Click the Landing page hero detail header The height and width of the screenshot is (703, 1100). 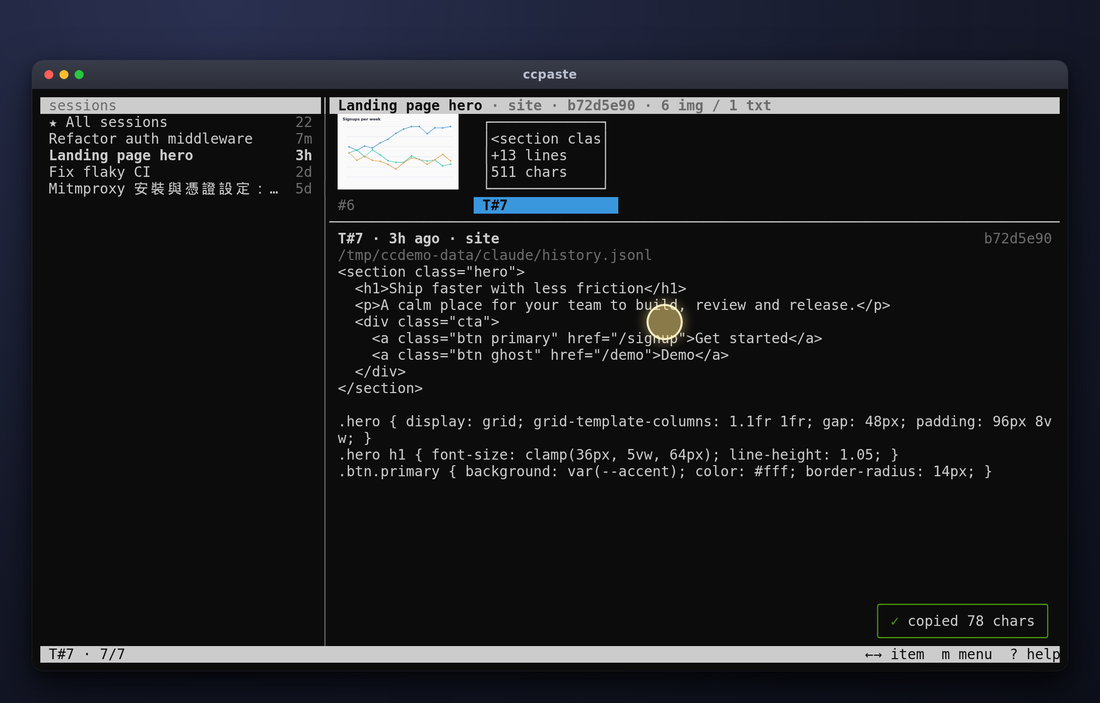tap(695, 105)
